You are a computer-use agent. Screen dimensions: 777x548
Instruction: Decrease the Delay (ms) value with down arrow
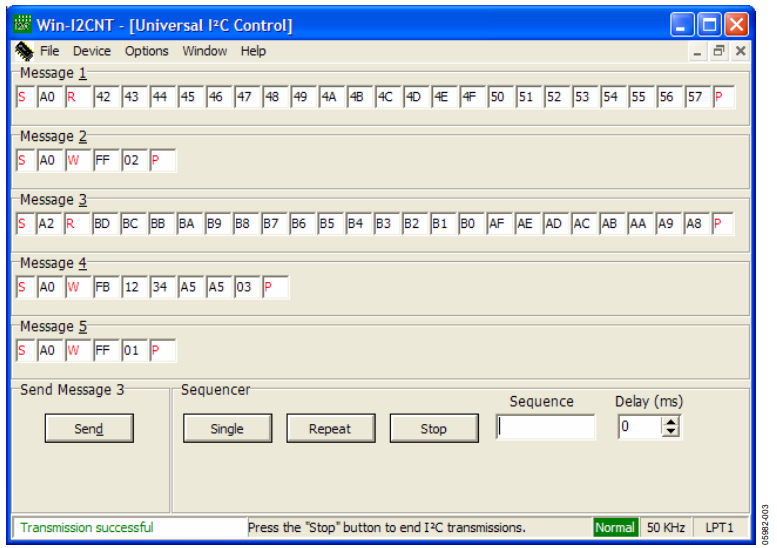pyautogui.click(x=671, y=433)
